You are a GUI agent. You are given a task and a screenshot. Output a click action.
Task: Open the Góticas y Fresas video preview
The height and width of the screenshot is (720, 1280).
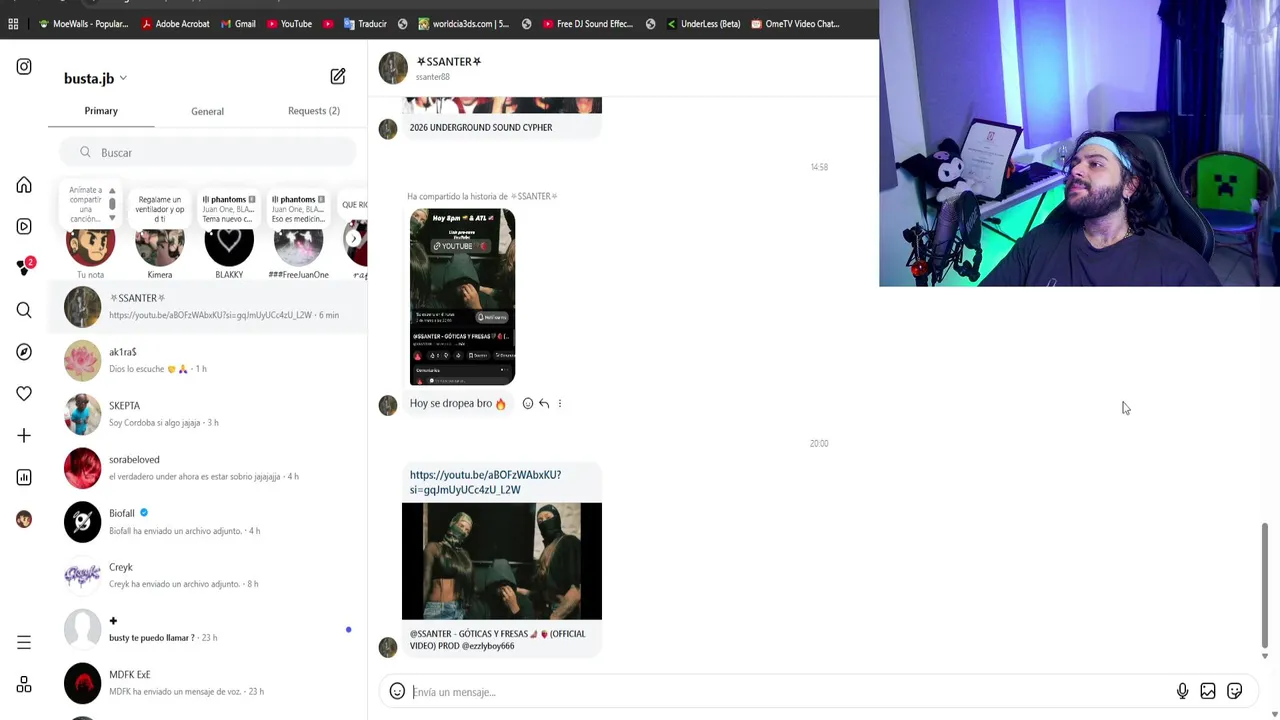click(502, 561)
